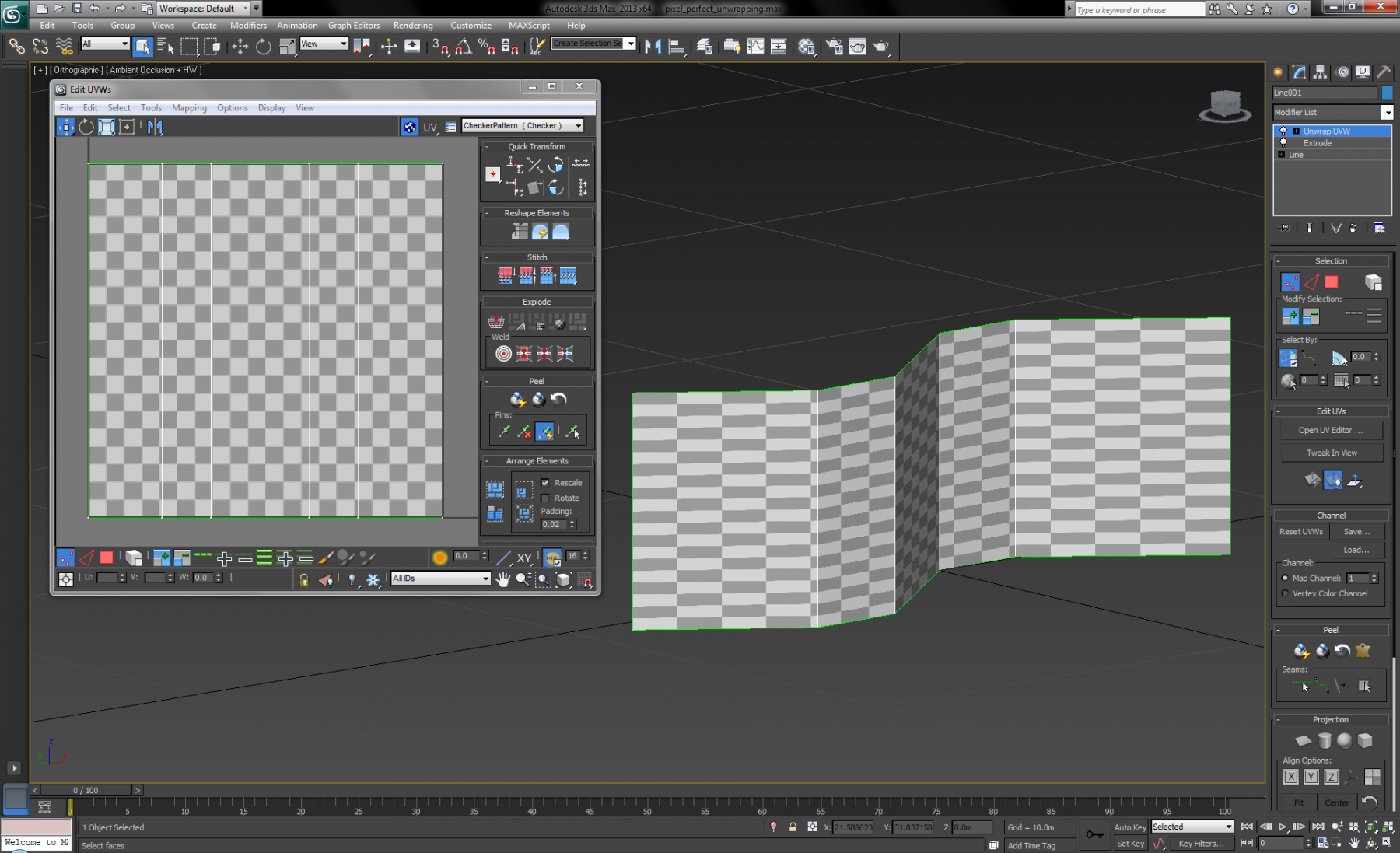Select the Vertex Color Channel radio button
Image resolution: width=1400 pixels, height=853 pixels.
1285,593
